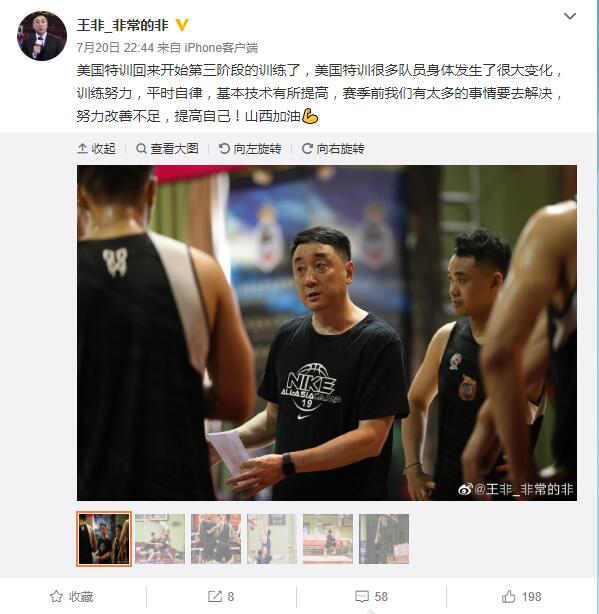599x614 pixels.
Task: Open the 王非_非常的非 username link
Action: pos(123,25)
